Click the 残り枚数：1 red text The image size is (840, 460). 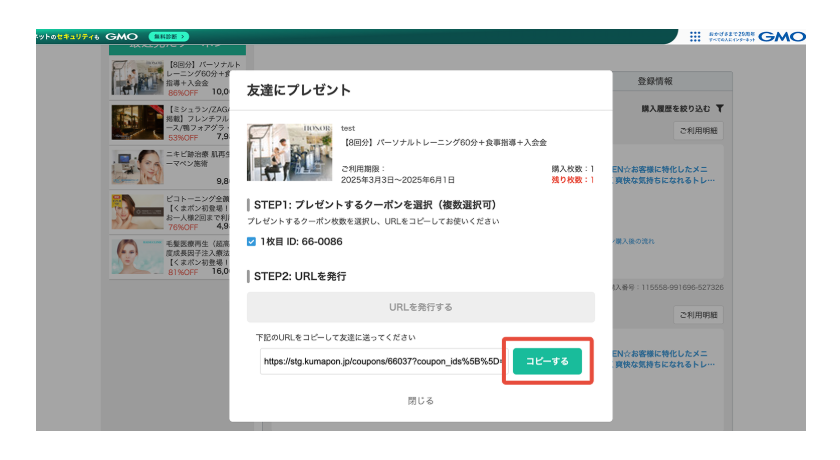pyautogui.click(x=573, y=180)
